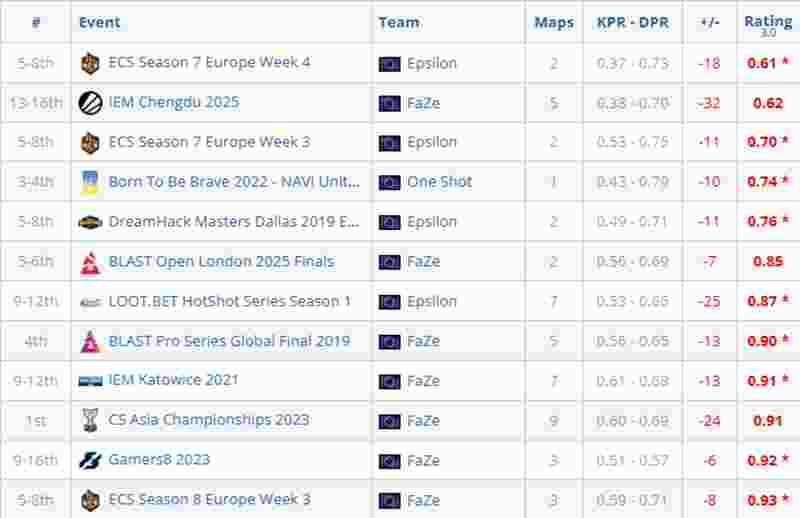Viewport: 800px width, 518px height.
Task: Sort the table by Rating column
Action: [x=767, y=22]
